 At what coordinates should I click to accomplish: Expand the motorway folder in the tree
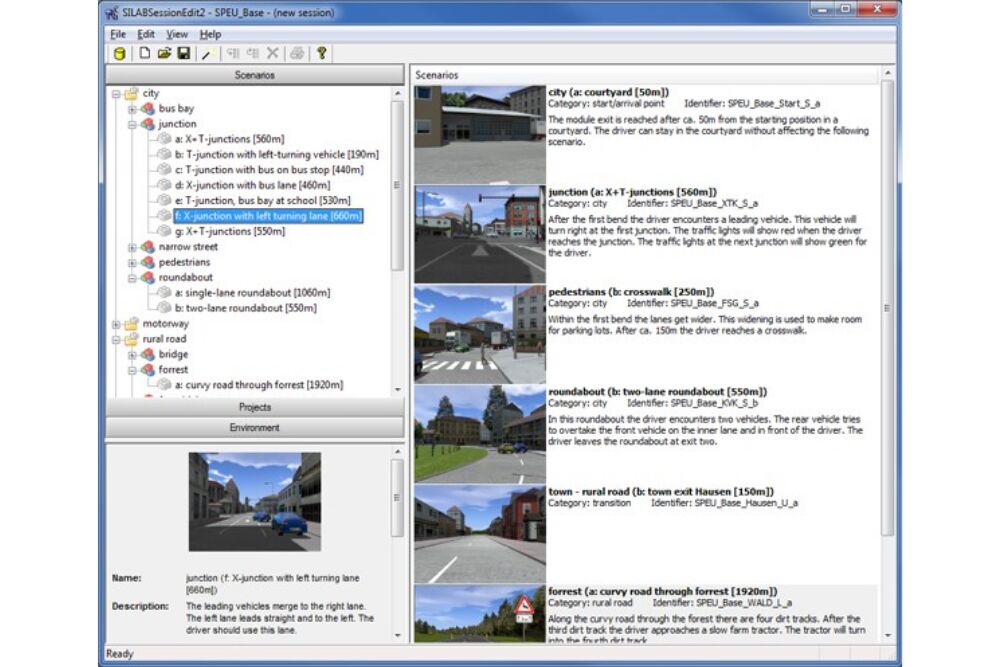tap(117, 324)
